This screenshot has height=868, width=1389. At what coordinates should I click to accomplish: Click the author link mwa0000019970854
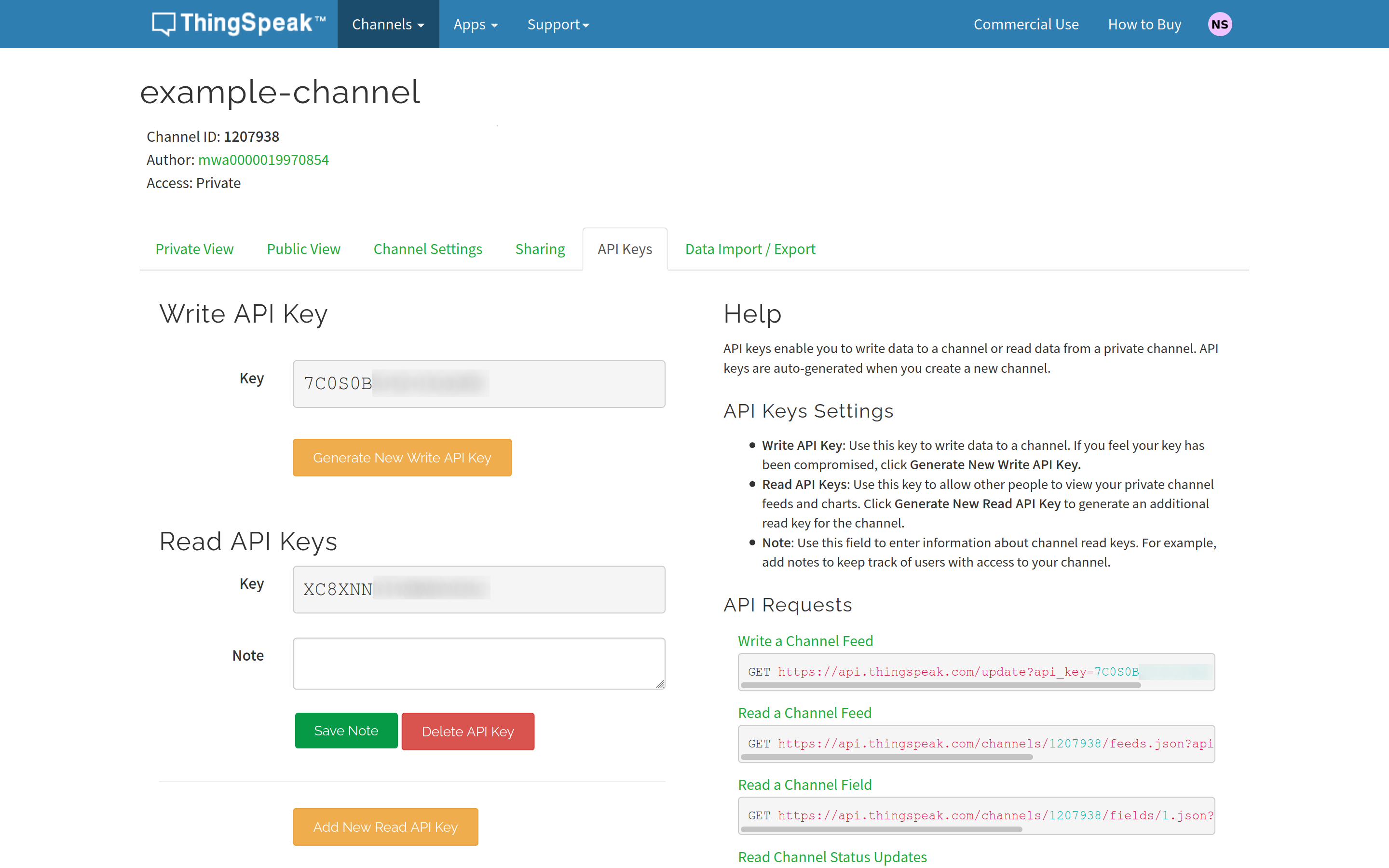click(263, 160)
